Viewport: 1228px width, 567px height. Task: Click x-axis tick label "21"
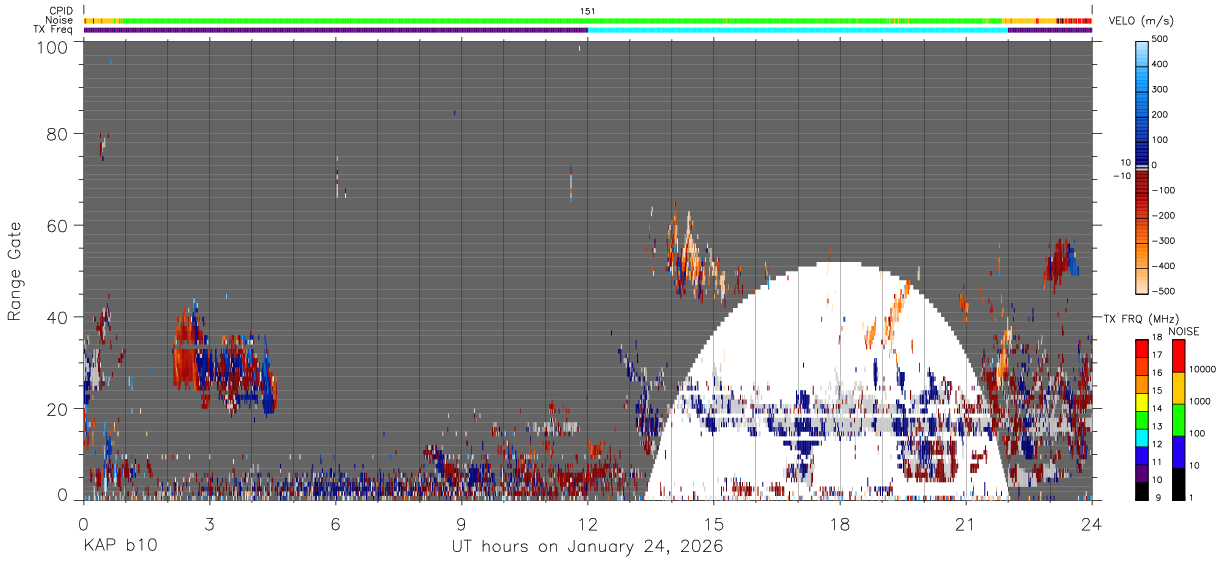[x=966, y=523]
